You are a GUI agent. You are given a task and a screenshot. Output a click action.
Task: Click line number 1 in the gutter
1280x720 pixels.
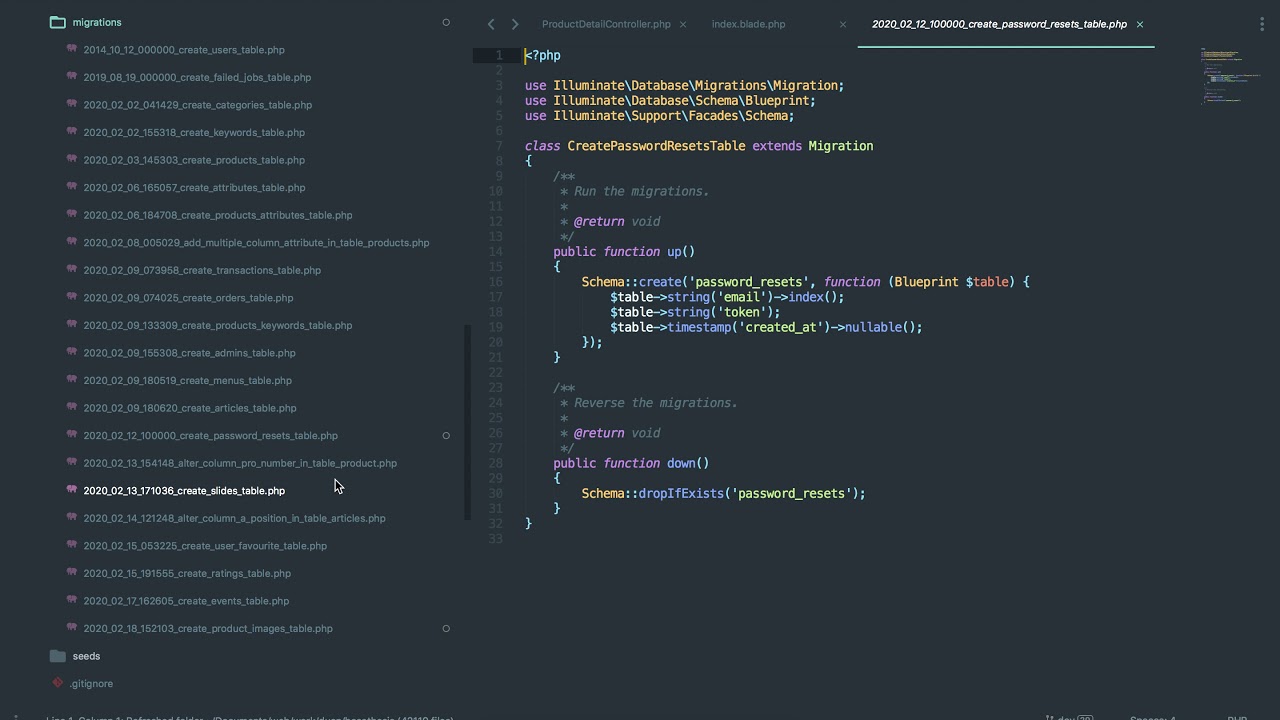pyautogui.click(x=499, y=55)
